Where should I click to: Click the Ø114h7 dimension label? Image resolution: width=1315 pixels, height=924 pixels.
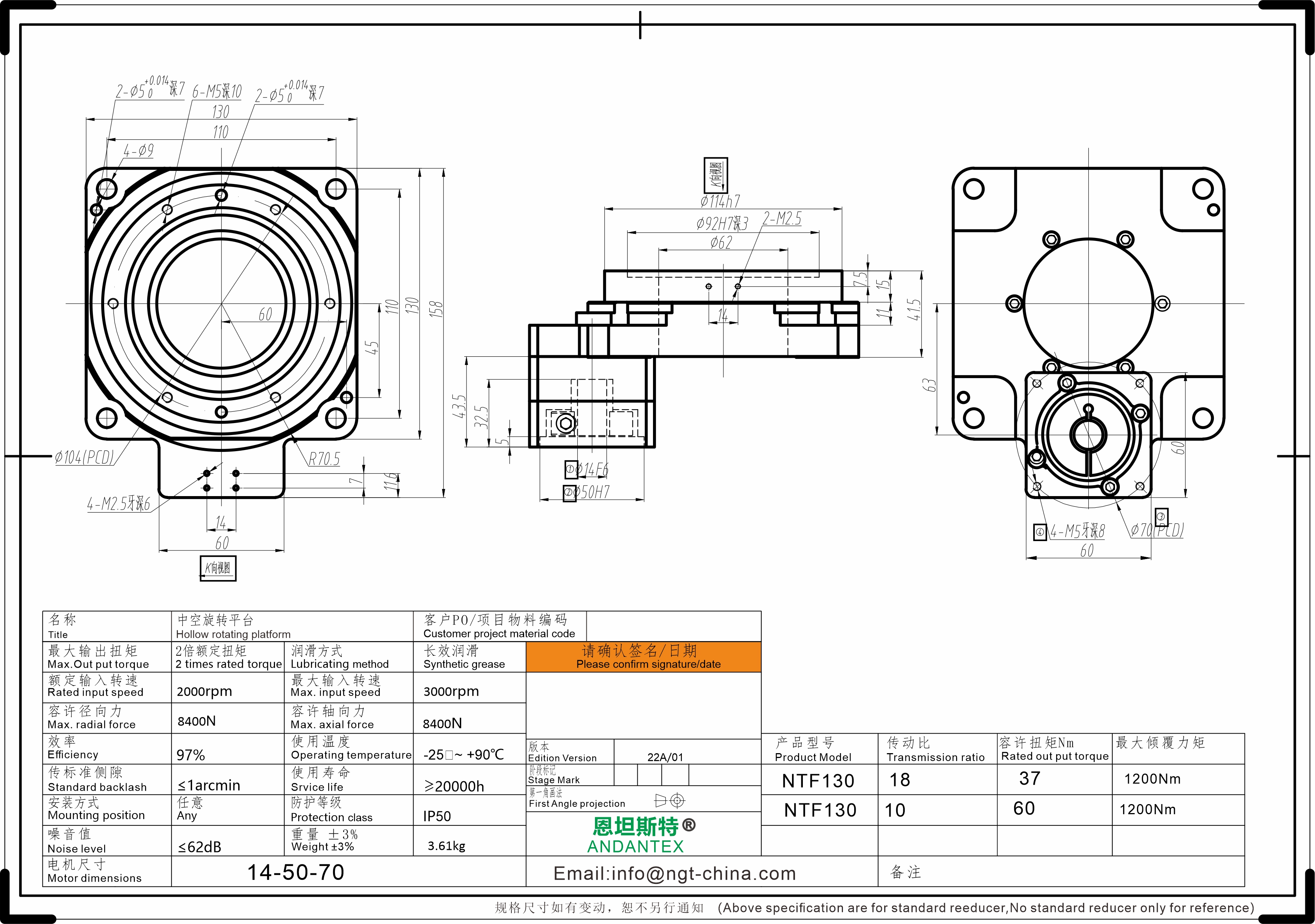click(720, 201)
